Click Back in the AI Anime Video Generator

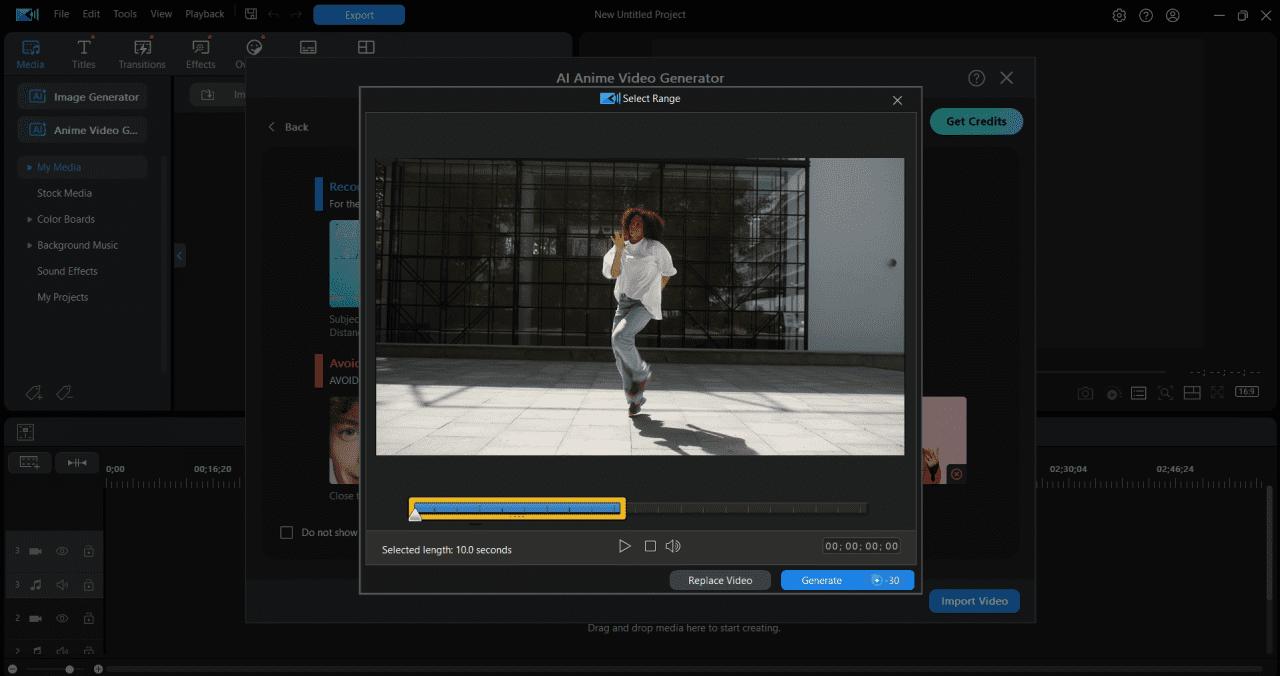click(288, 127)
